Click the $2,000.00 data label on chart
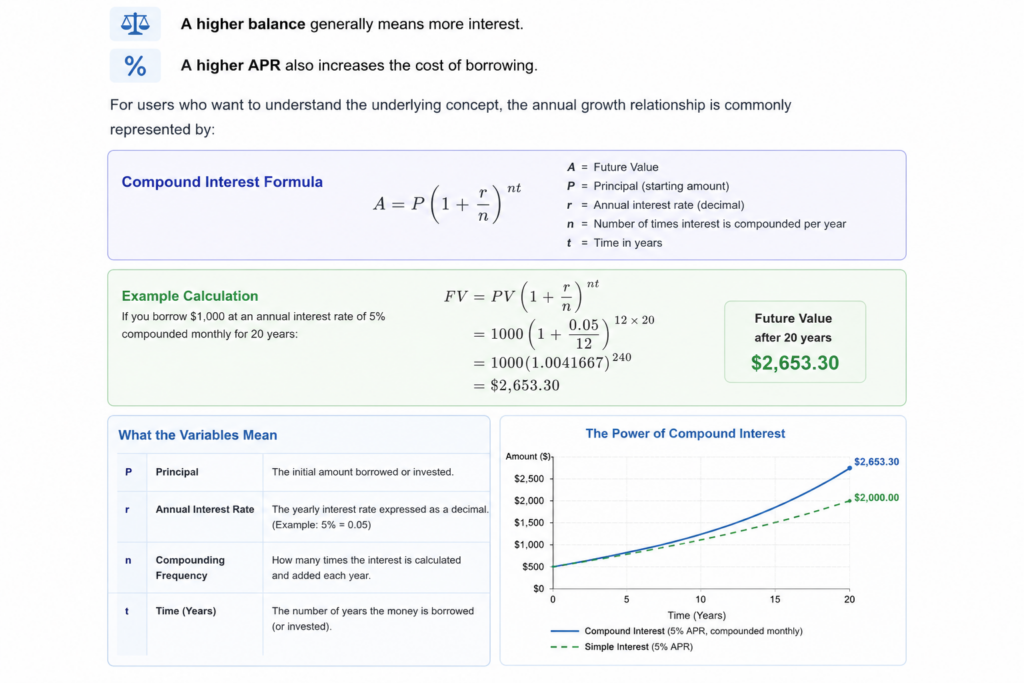The image size is (1024, 683). pyautogui.click(x=876, y=498)
